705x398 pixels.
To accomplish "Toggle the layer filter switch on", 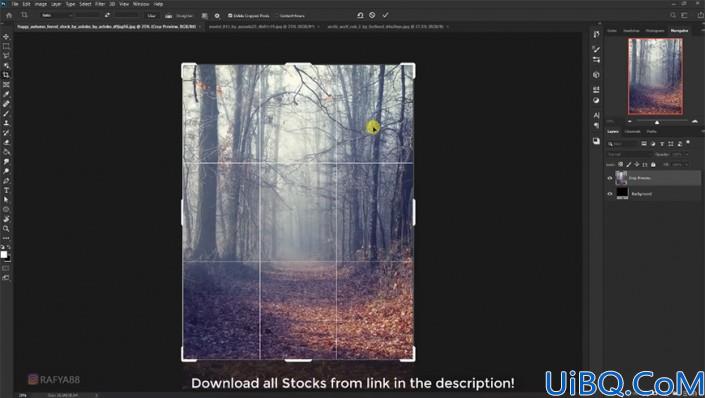I will point(688,142).
